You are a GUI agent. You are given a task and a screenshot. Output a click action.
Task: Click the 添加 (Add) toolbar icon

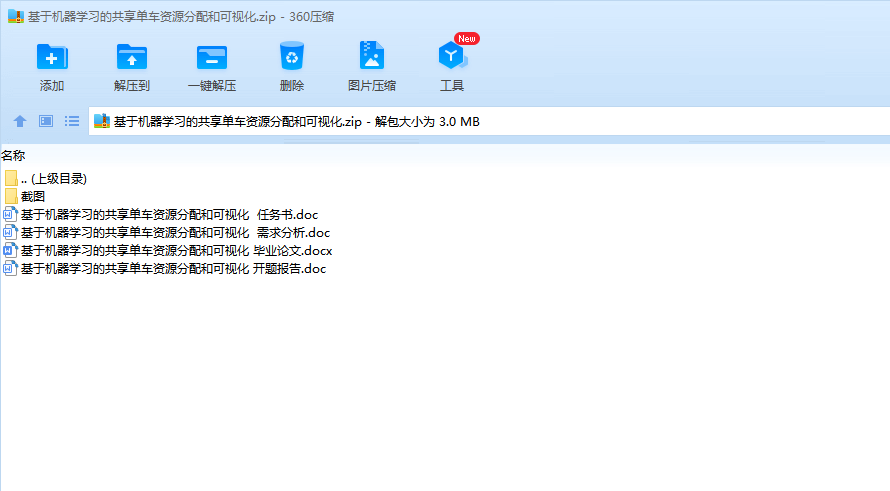pos(52,57)
